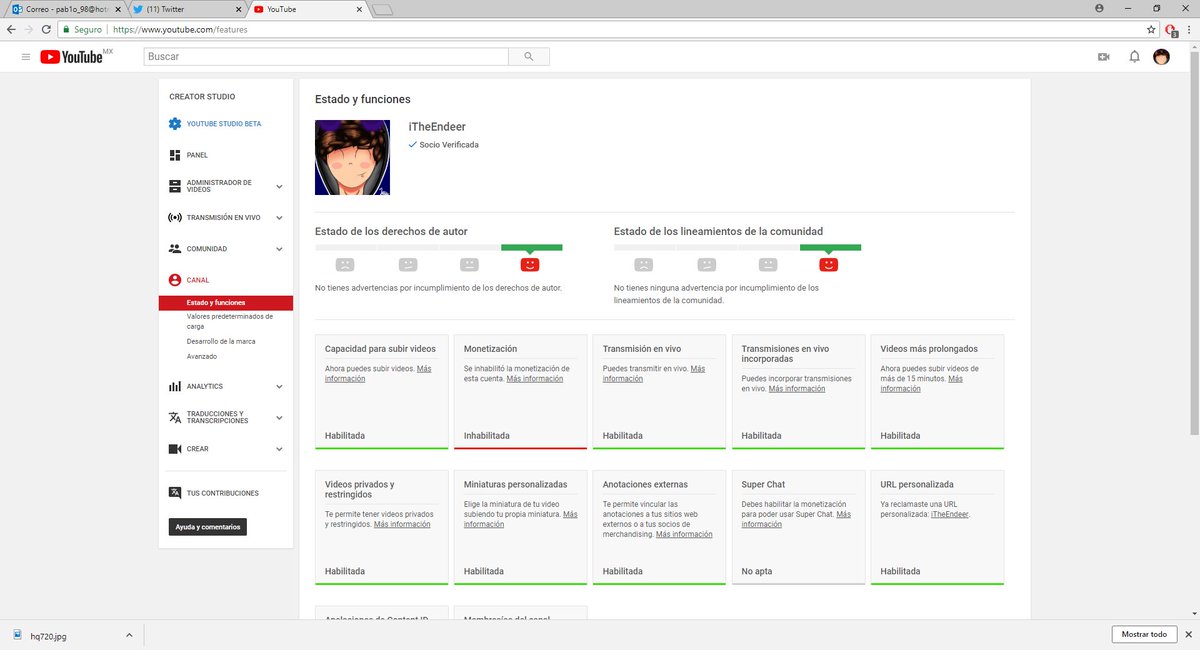The width and height of the screenshot is (1200, 650).
Task: Expand the Comunidad section
Action: [279, 248]
